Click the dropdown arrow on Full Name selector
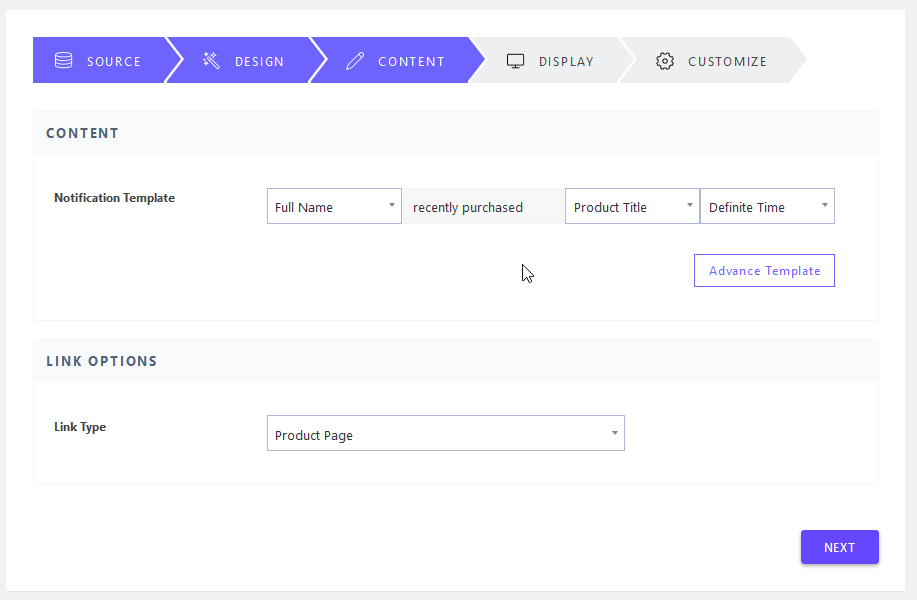 [x=391, y=206]
